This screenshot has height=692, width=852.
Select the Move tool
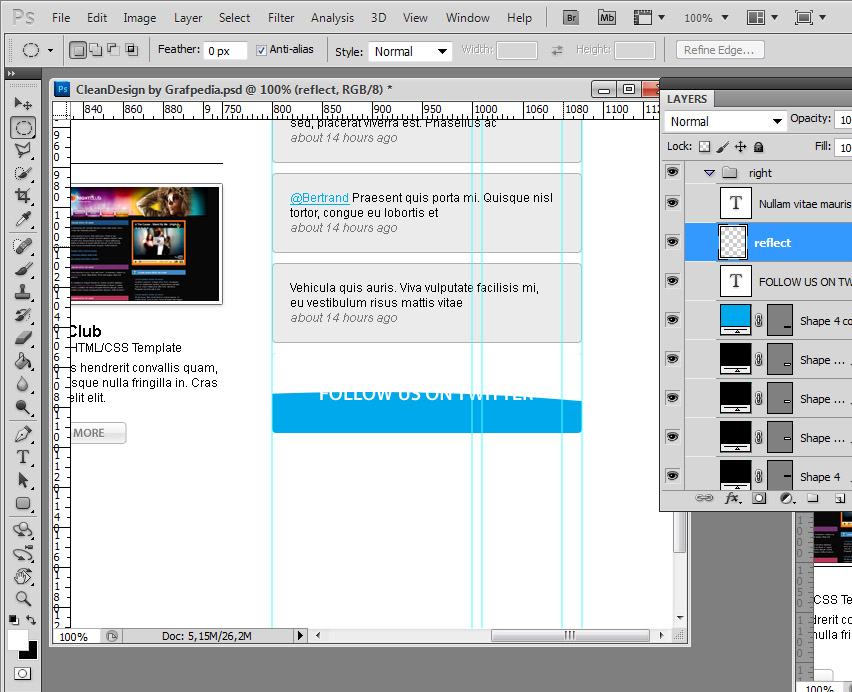pyautogui.click(x=23, y=103)
